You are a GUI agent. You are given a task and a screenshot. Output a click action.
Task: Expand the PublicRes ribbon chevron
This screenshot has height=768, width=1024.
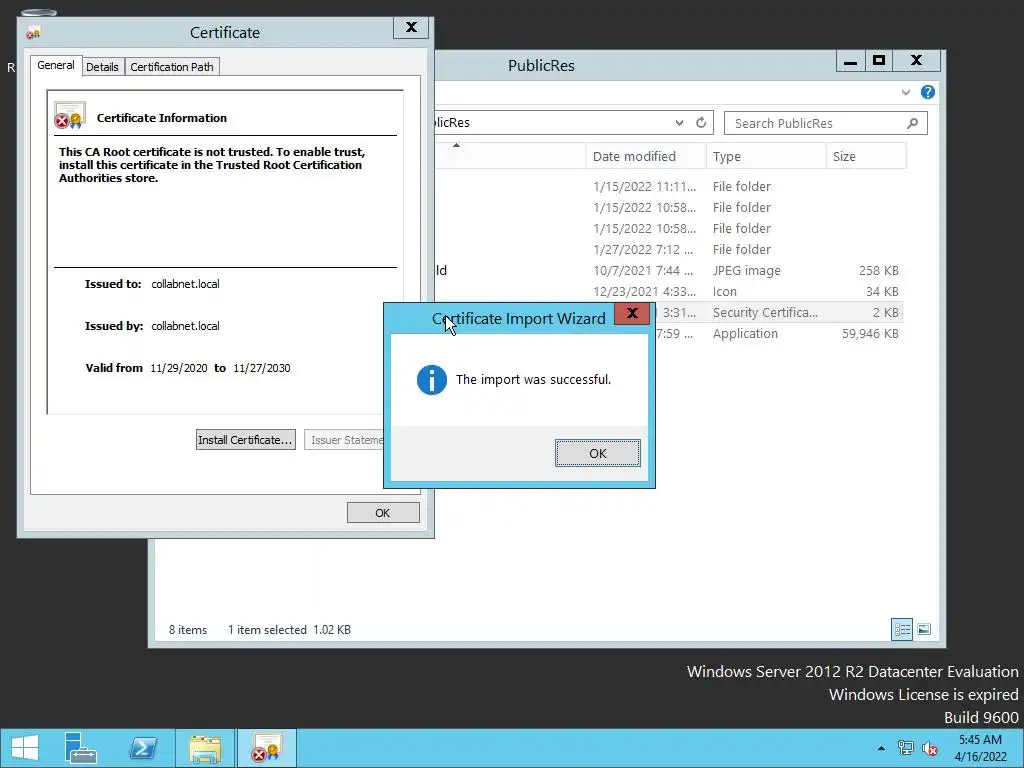pos(906,92)
